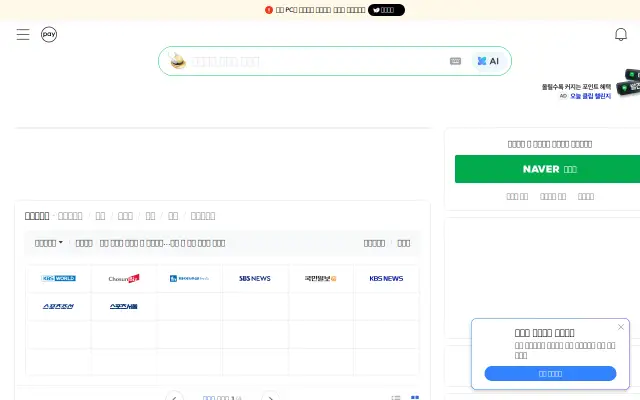
Task: Click the hat doodle logo in search bar
Action: [178, 61]
